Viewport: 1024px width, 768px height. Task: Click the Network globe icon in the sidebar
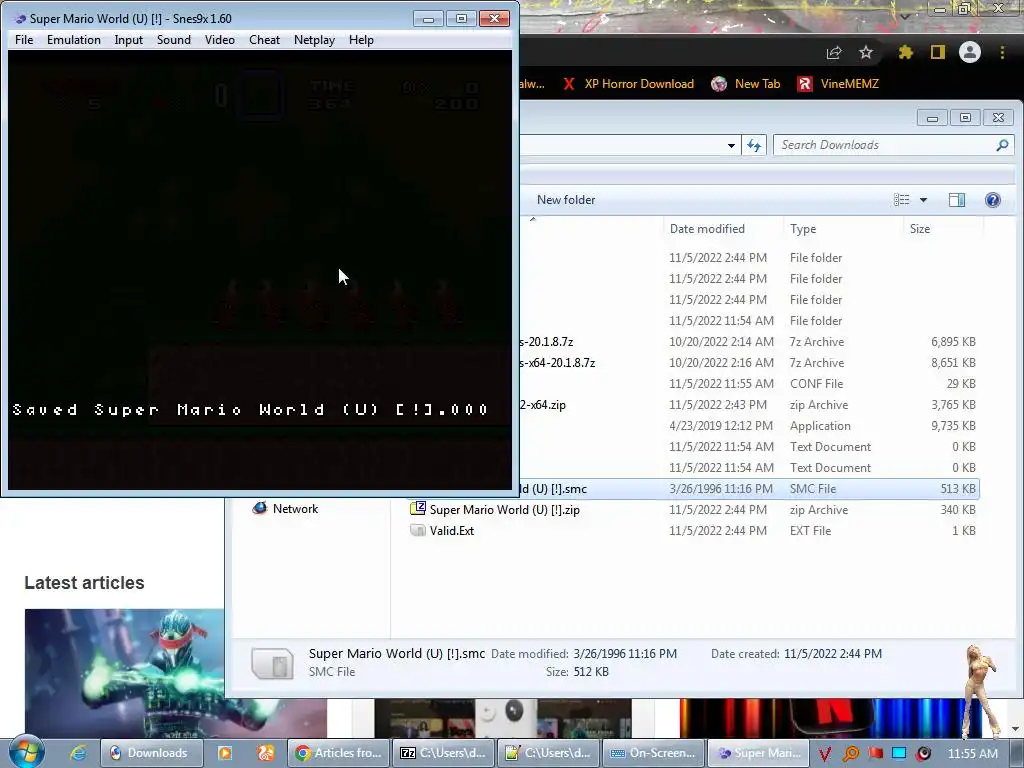(260, 508)
